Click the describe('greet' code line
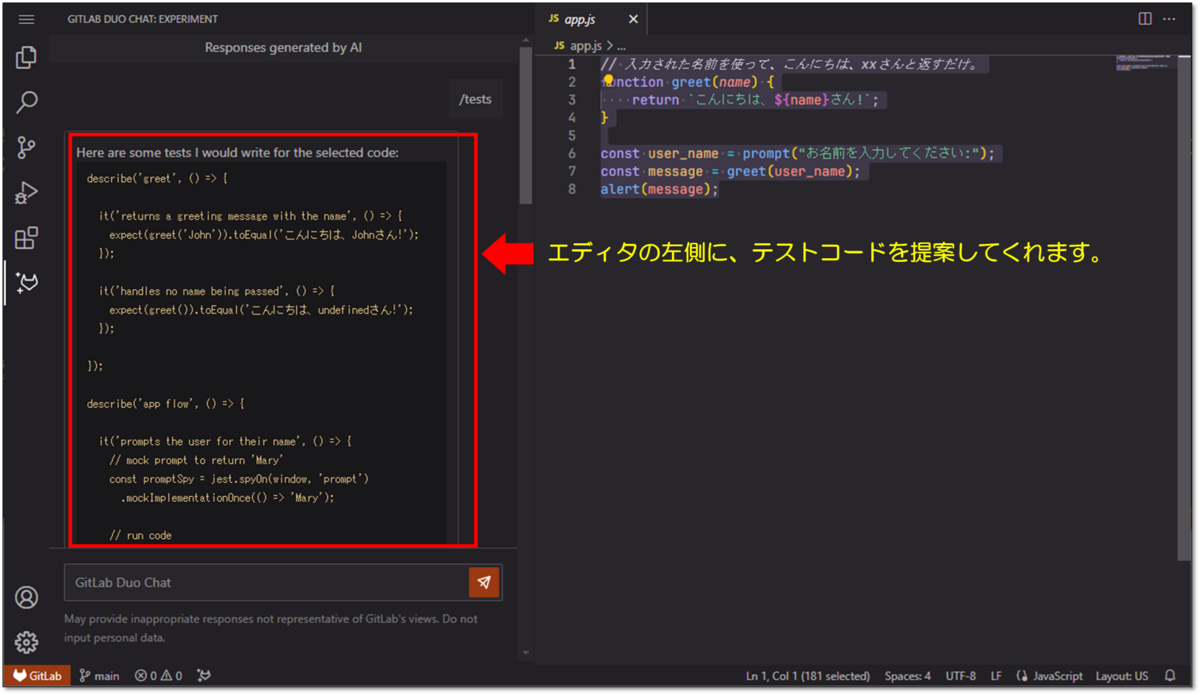The height and width of the screenshot is (695, 1200). [157, 178]
